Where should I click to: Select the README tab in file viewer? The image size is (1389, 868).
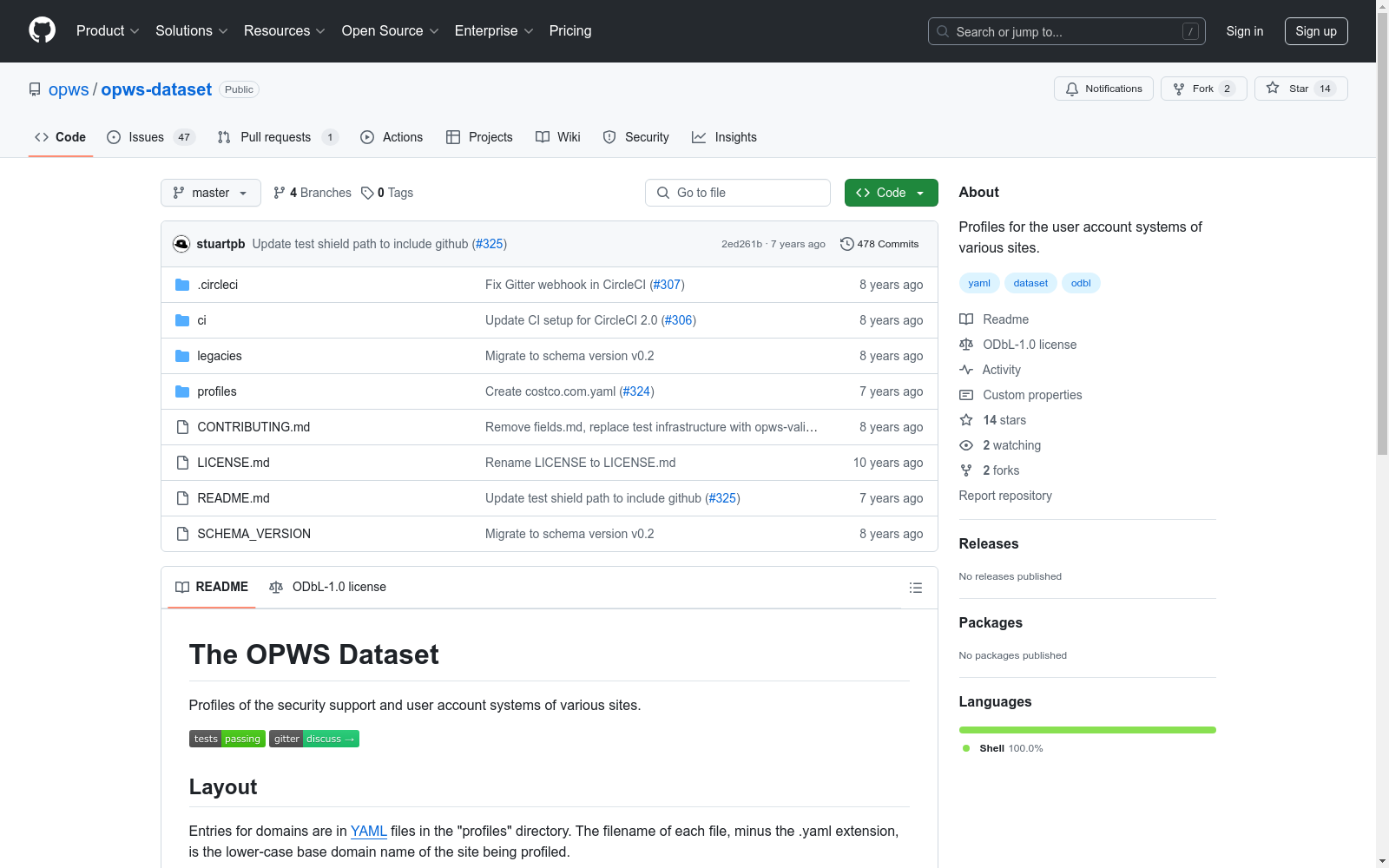click(212, 588)
